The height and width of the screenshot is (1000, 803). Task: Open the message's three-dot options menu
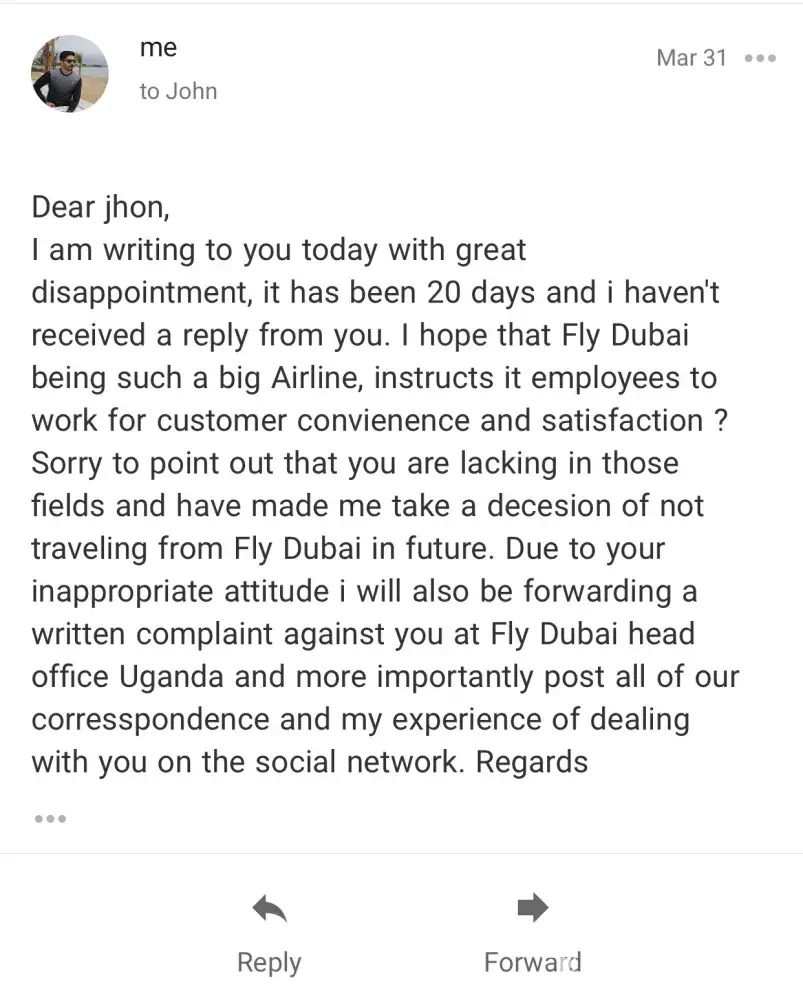click(x=760, y=58)
